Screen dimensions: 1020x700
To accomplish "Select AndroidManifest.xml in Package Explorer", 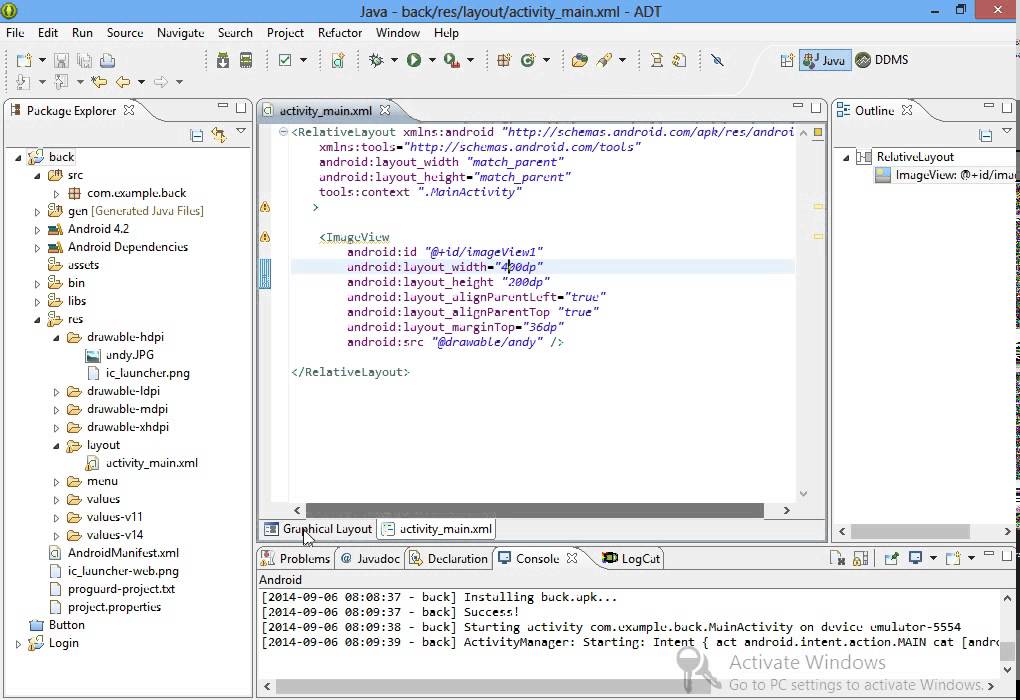I will pyautogui.click(x=122, y=553).
